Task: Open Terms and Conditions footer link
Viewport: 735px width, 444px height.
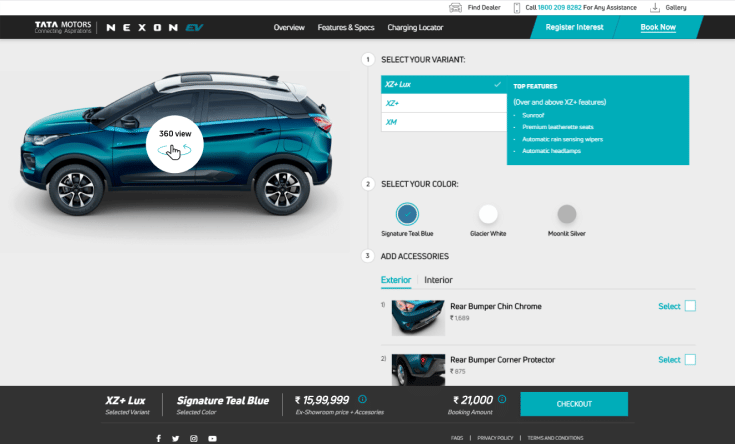Action: [x=555, y=438]
